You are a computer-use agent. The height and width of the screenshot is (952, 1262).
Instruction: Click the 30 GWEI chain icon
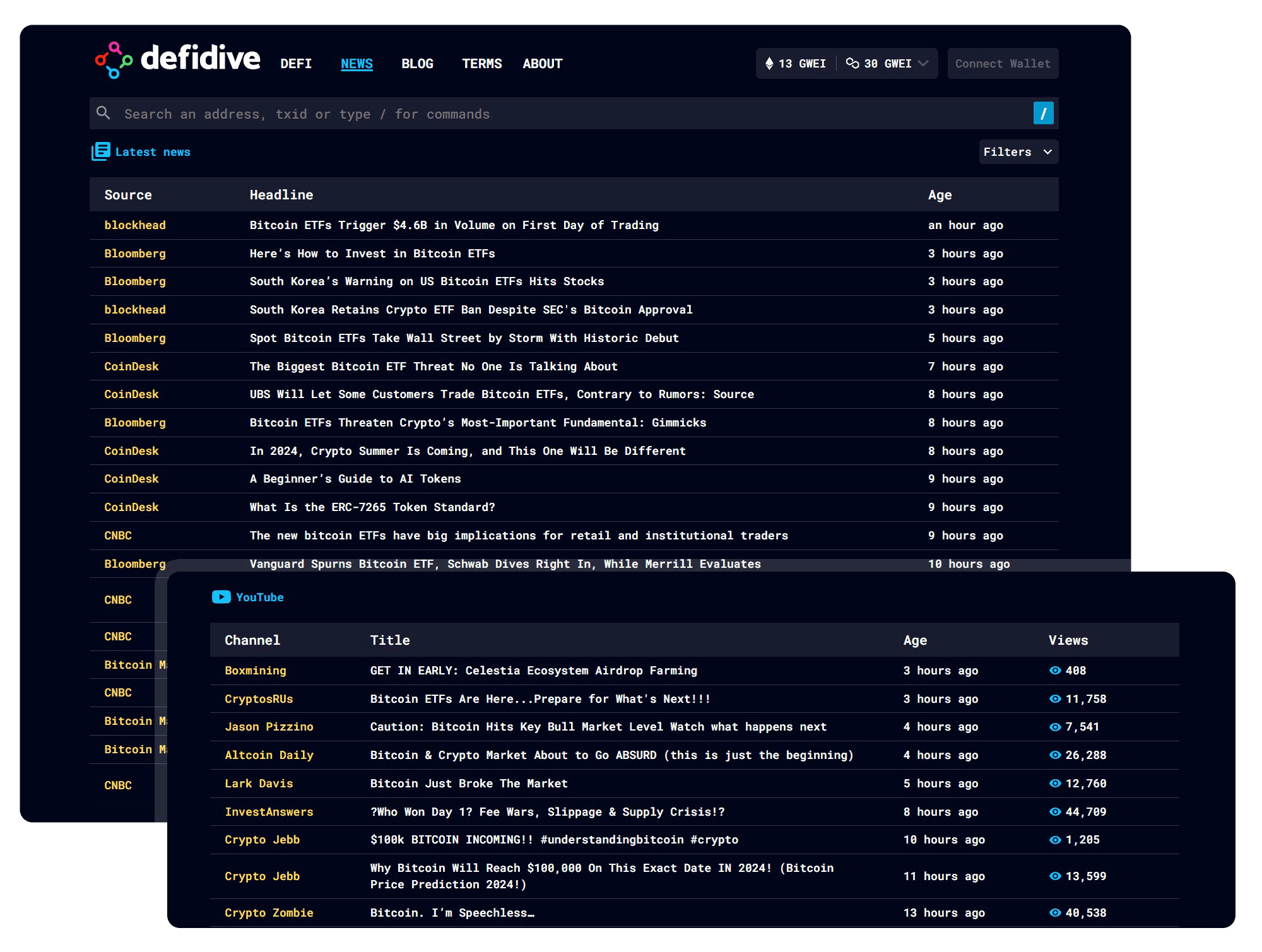coord(852,63)
